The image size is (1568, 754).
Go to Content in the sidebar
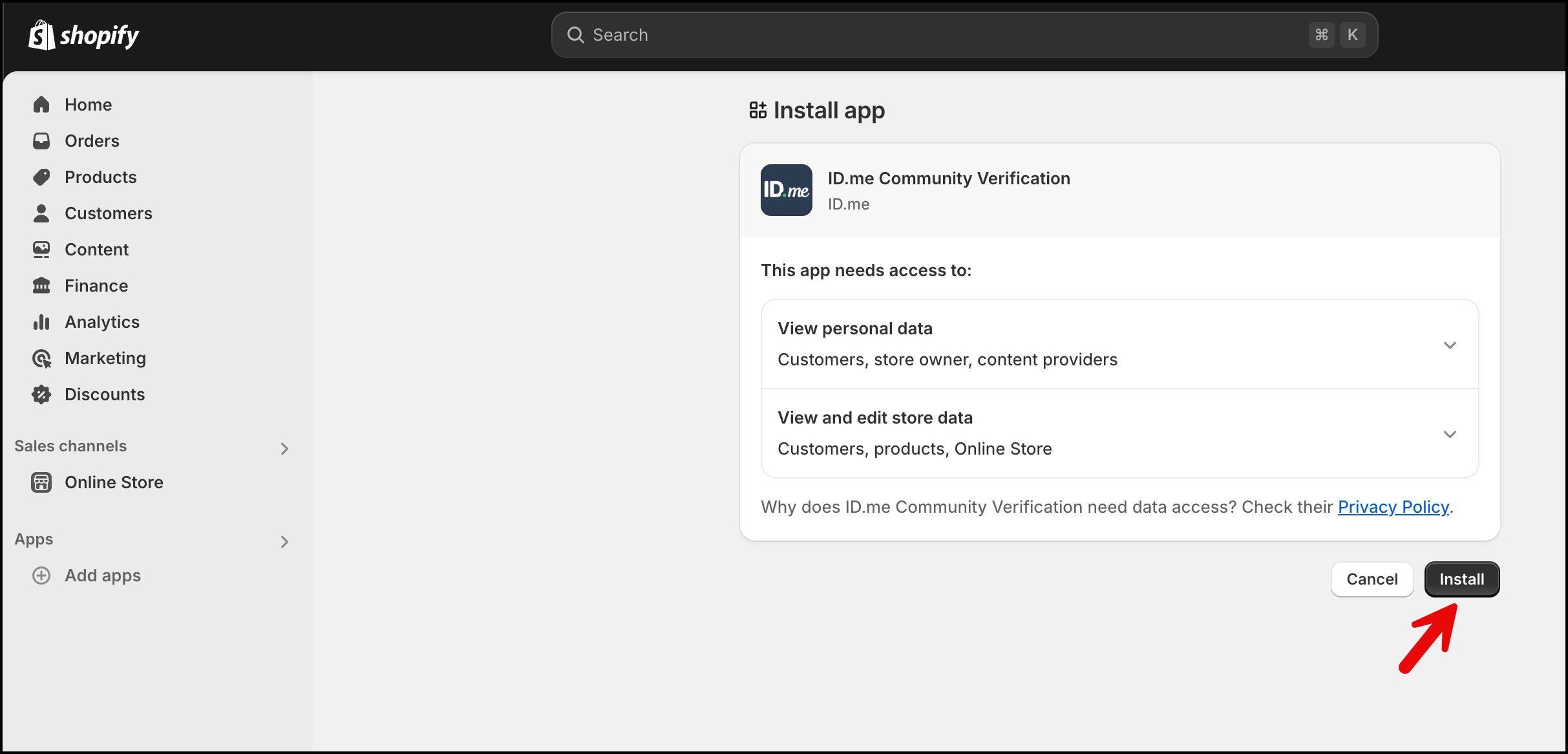pos(96,250)
